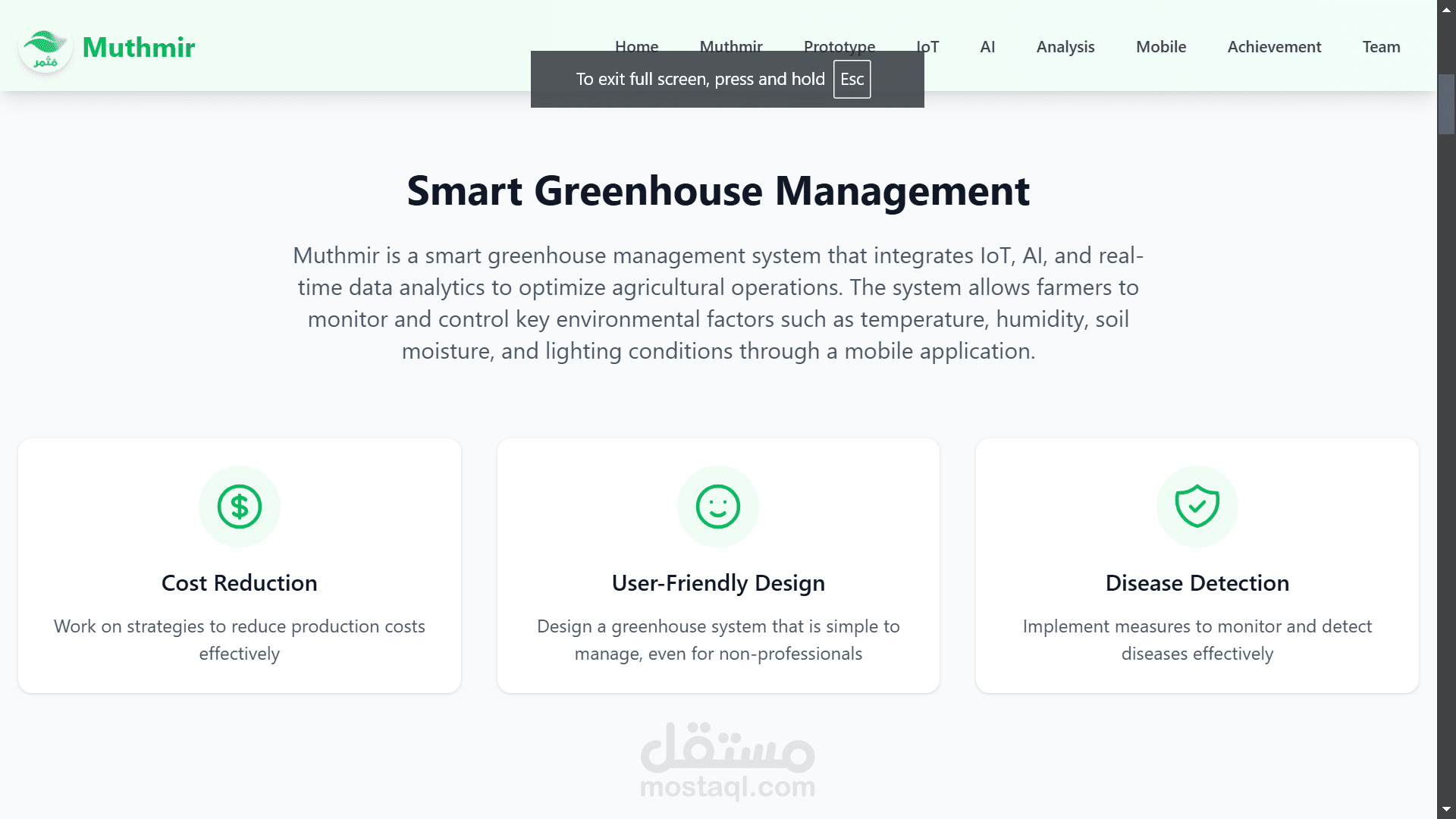
Task: Go to the Mobile nav item
Action: click(1160, 47)
